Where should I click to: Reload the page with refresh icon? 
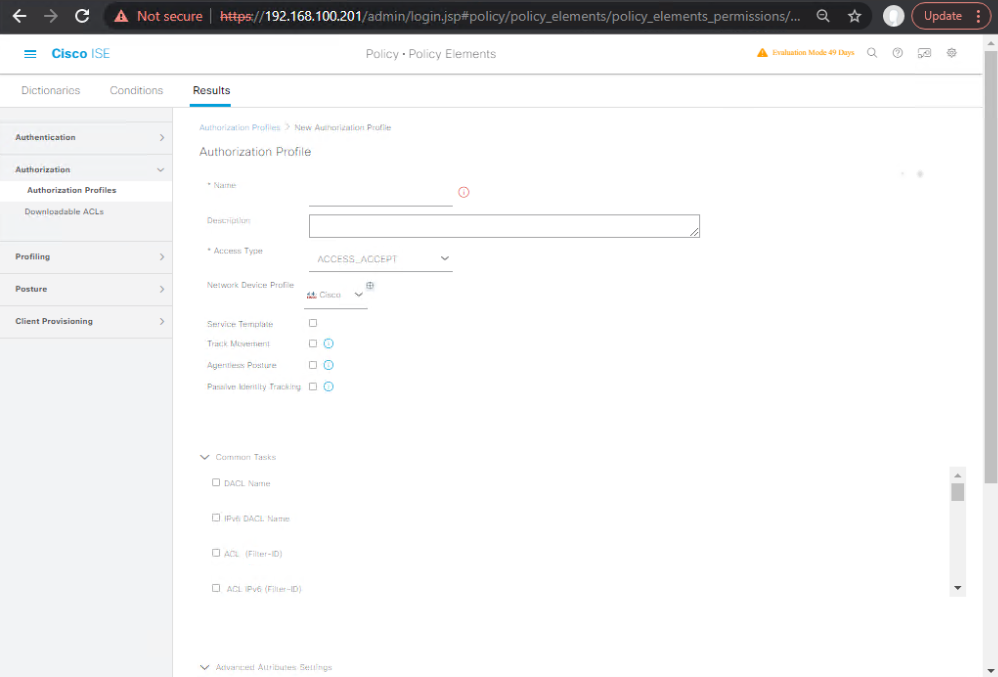(x=82, y=16)
